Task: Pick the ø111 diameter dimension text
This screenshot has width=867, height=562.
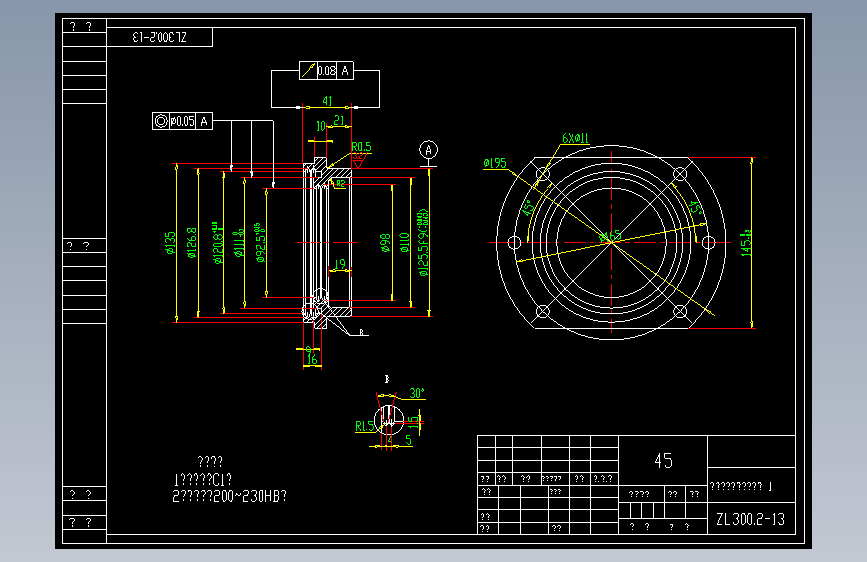Action: [239, 243]
